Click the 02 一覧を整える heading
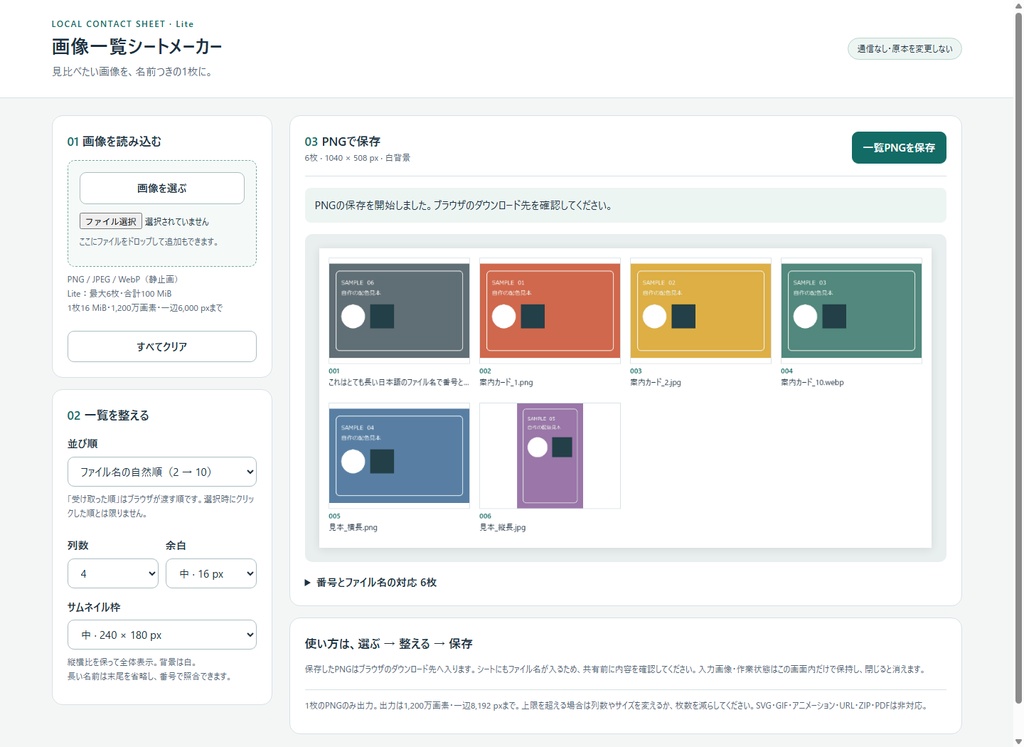 coord(108,416)
